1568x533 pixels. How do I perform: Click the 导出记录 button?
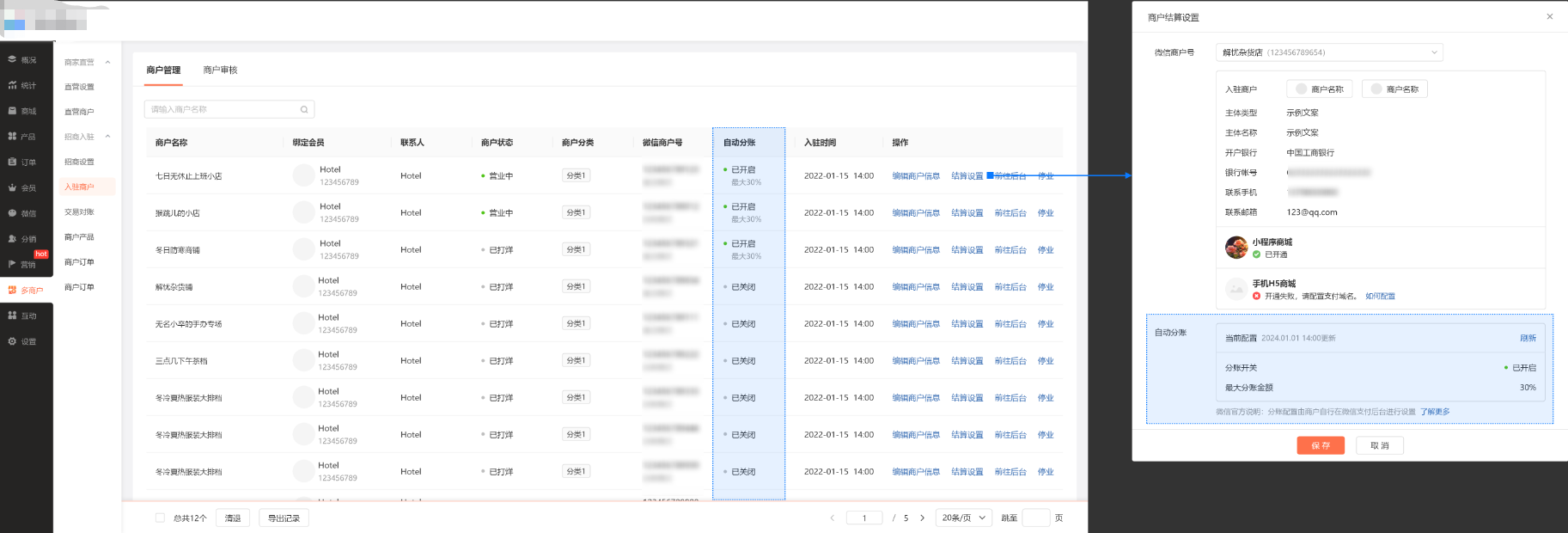284,518
